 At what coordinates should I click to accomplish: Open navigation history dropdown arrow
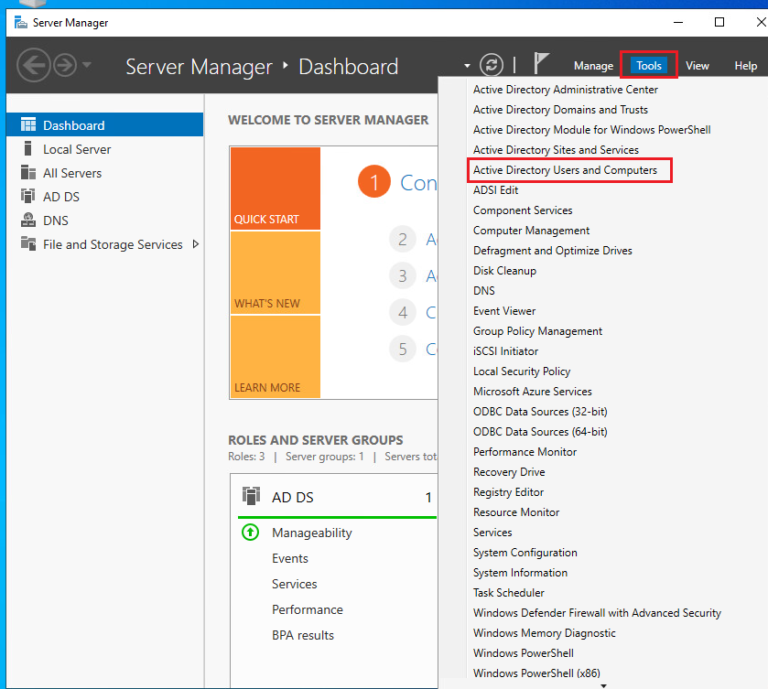(x=87, y=66)
